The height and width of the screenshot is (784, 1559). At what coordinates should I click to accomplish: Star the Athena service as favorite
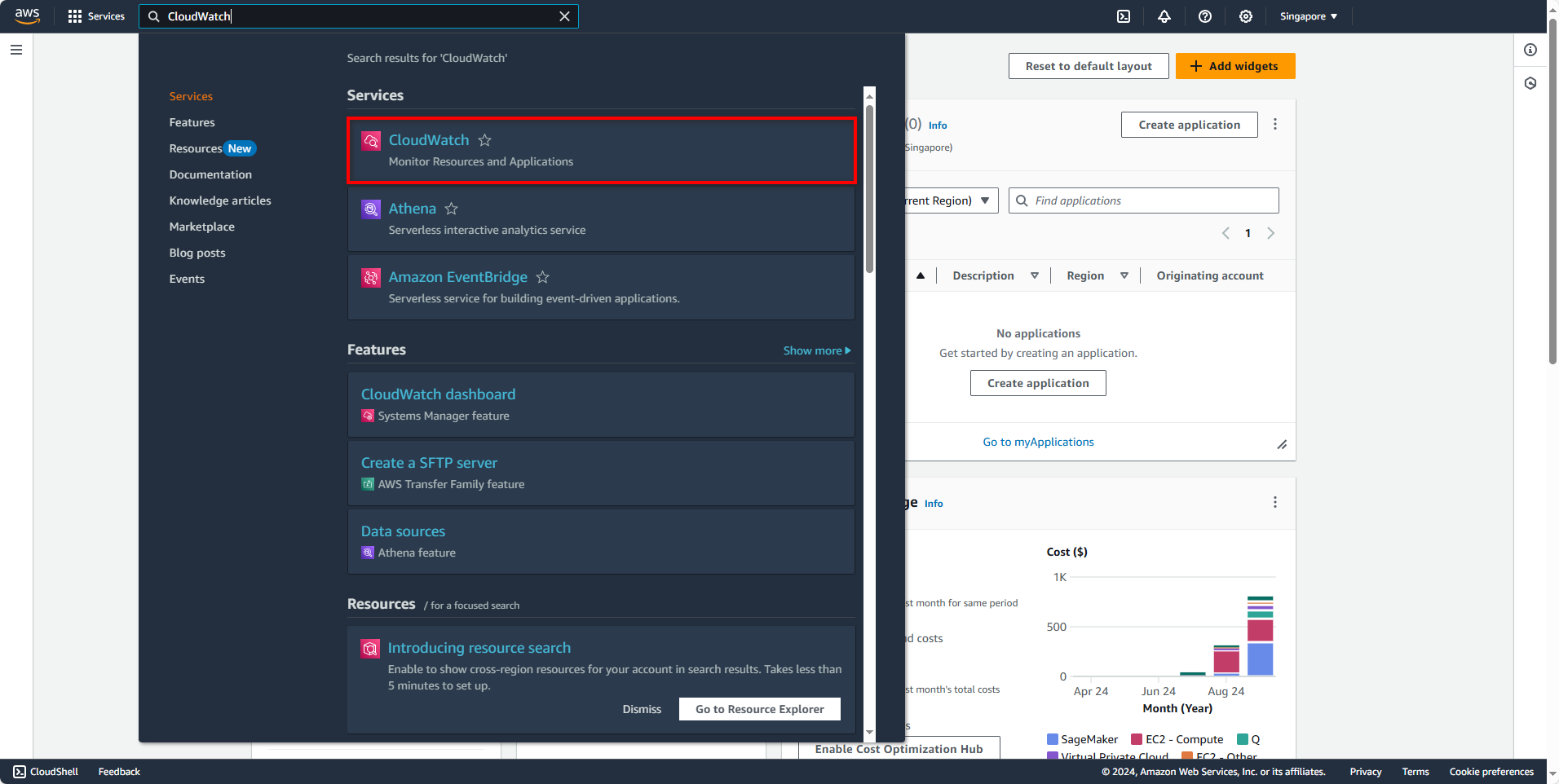(452, 209)
